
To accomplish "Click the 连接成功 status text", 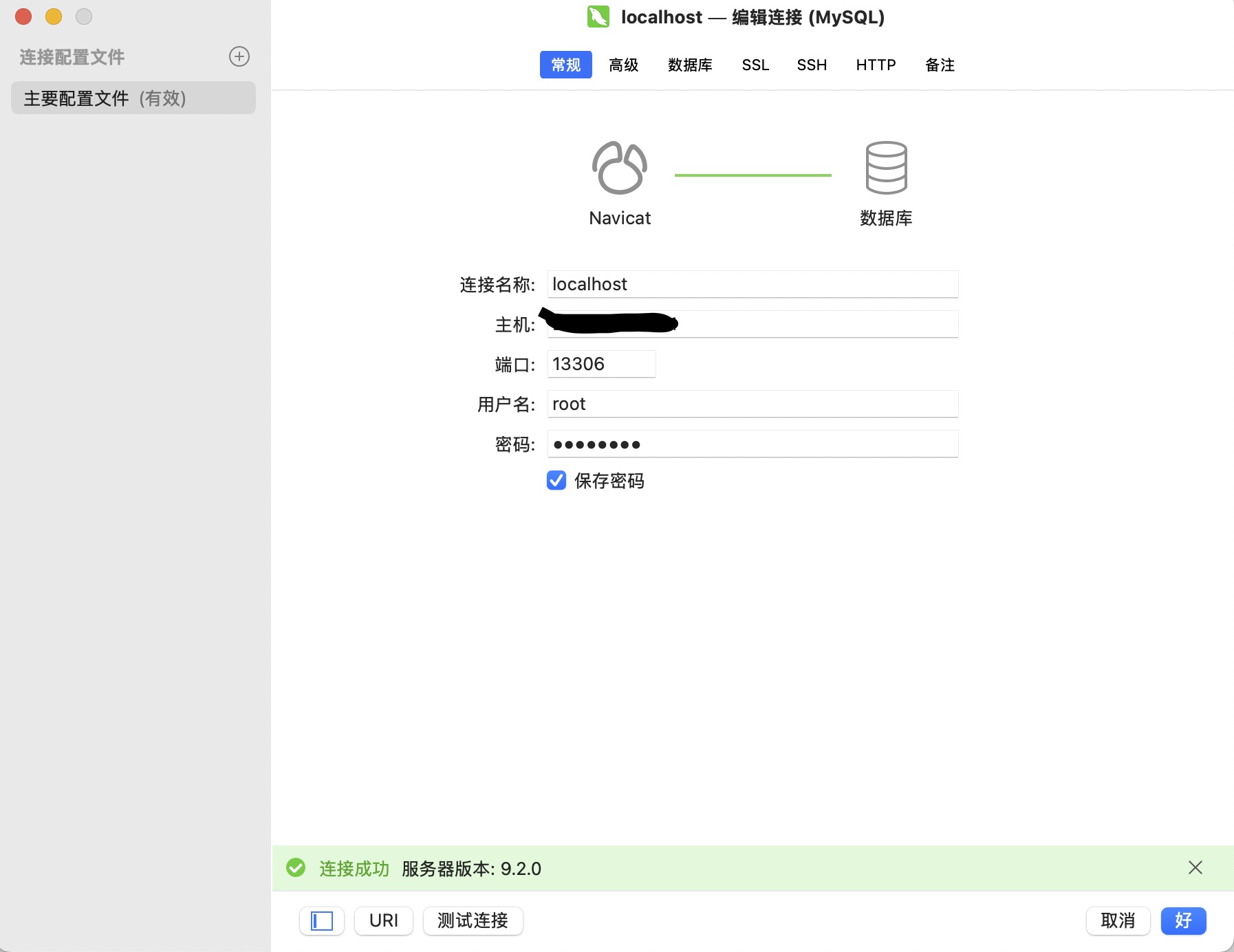I will coord(354,869).
